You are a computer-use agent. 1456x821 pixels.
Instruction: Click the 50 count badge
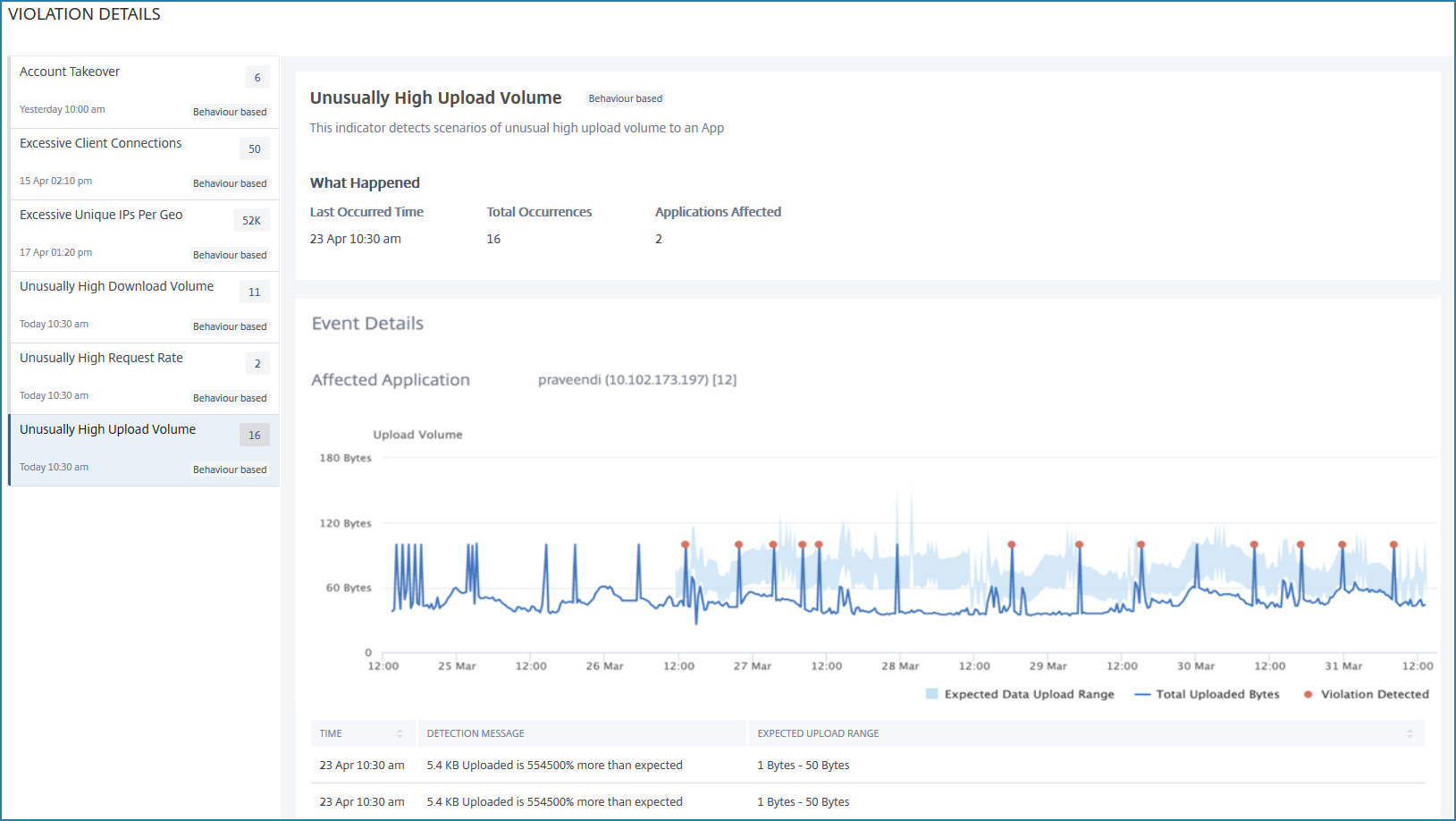click(255, 149)
